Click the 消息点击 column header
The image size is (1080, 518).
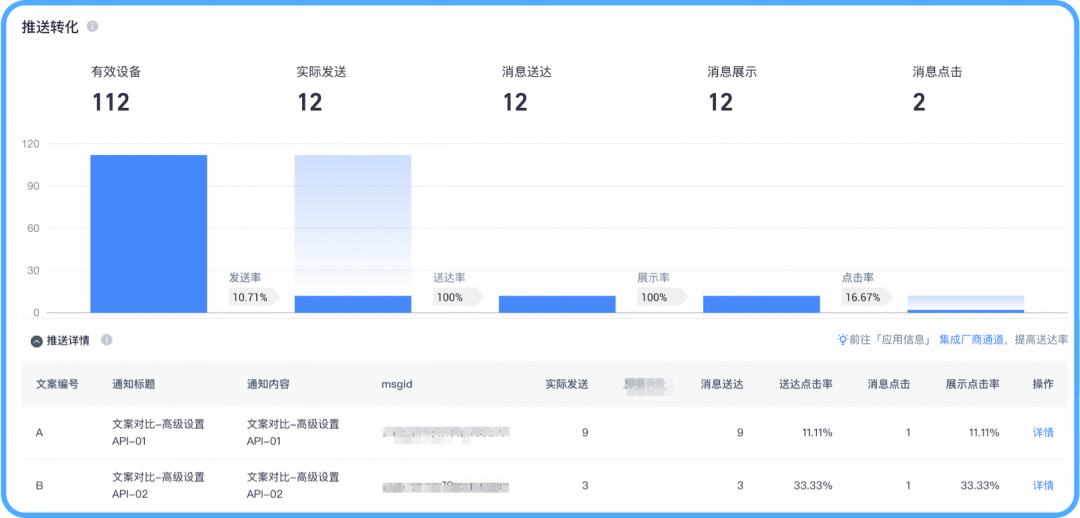tap(889, 384)
